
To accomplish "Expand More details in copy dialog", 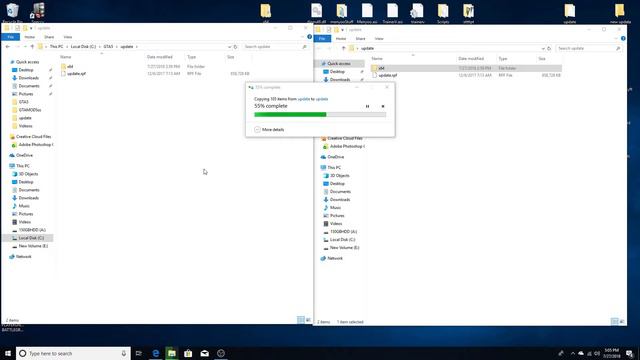I will pyautogui.click(x=269, y=129).
